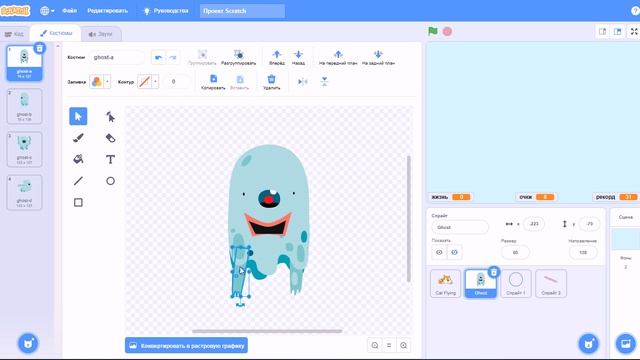
Task: Click the outline width field
Action: pos(176,82)
